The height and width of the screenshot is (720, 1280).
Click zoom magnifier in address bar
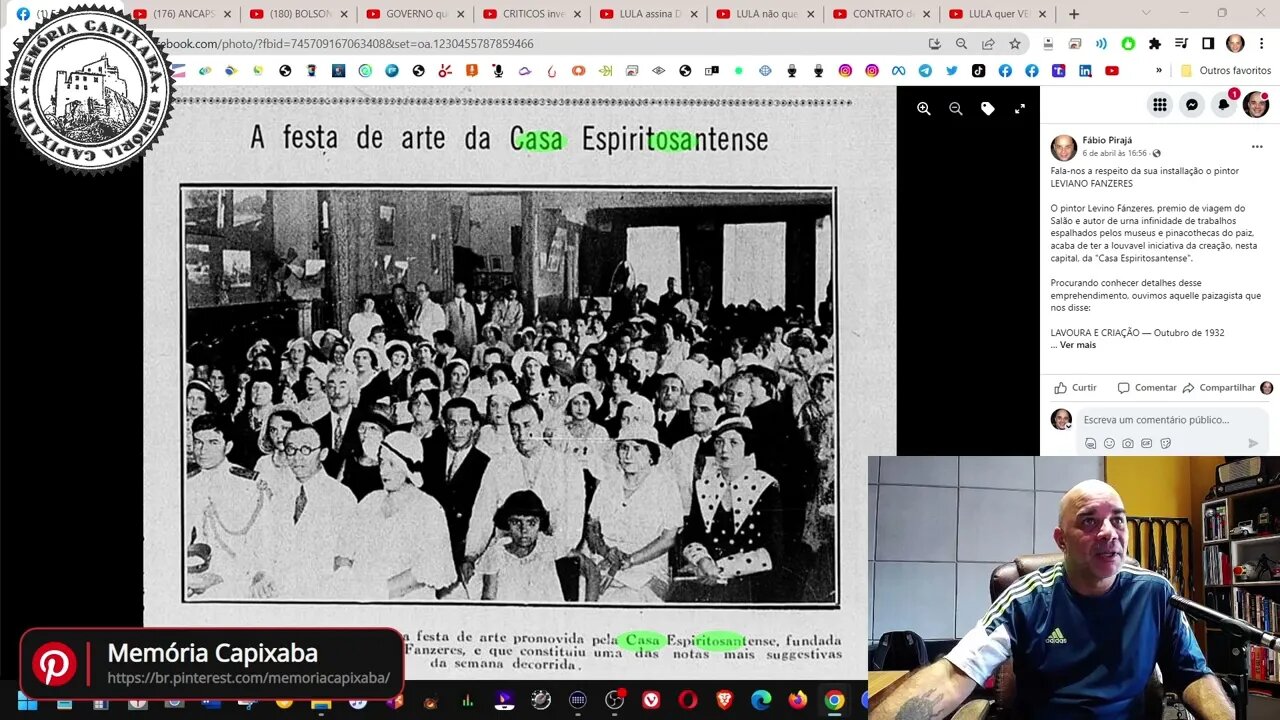961,44
